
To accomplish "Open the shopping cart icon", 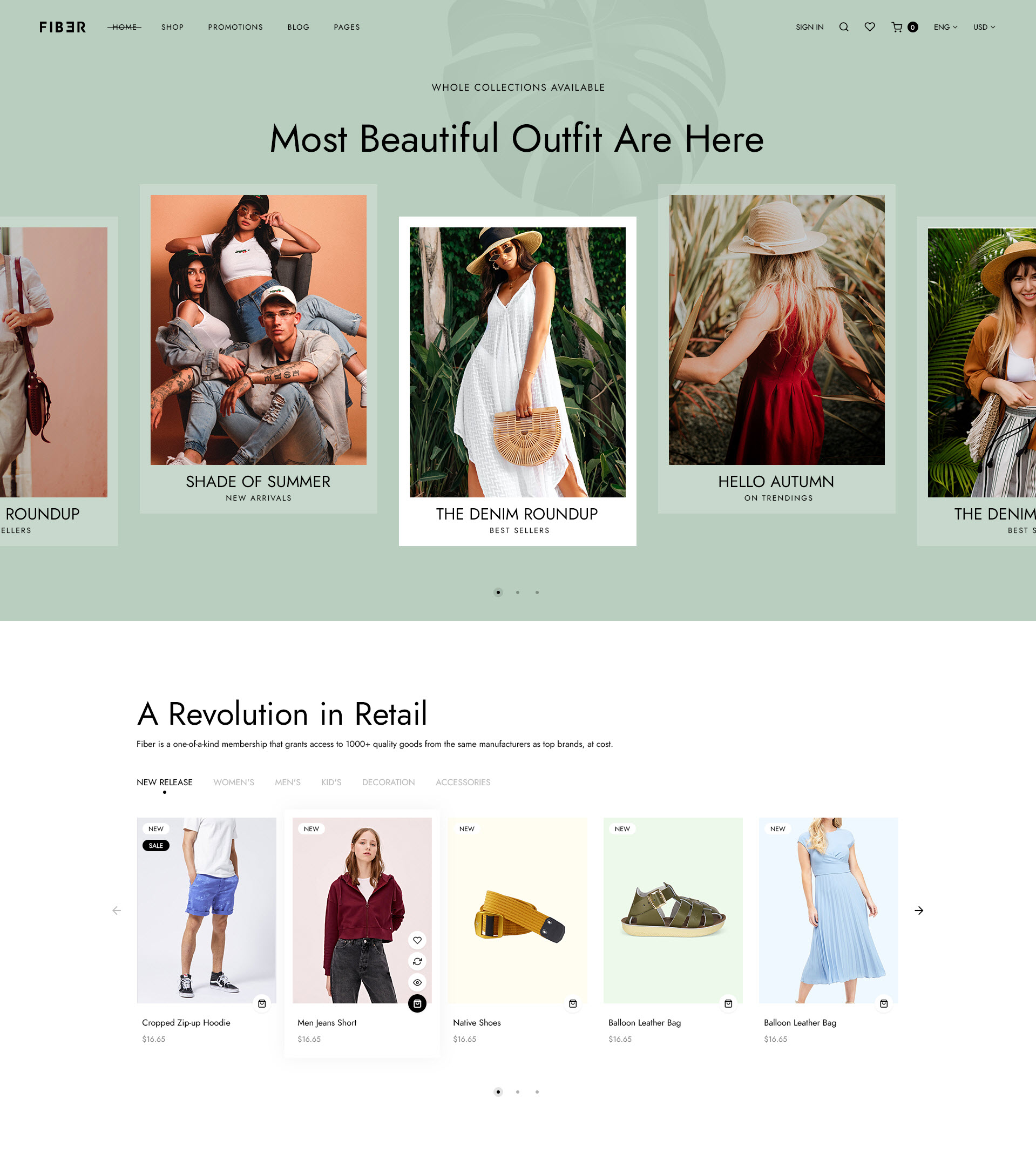I will tap(897, 27).
